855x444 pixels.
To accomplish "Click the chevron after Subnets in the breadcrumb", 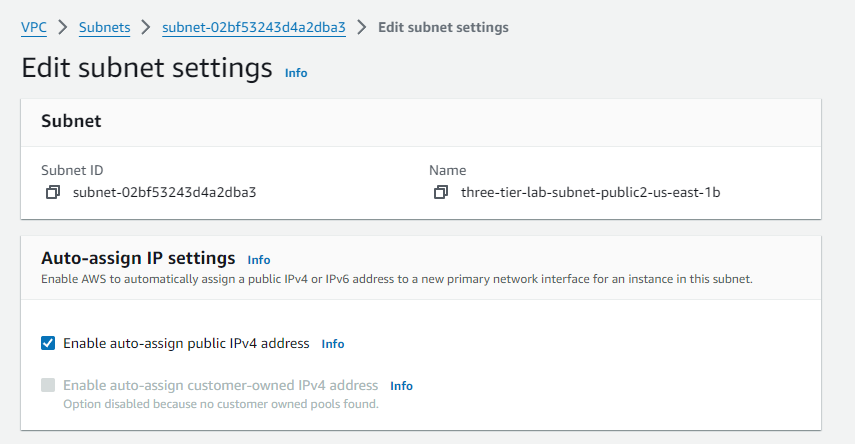I will 146,27.
